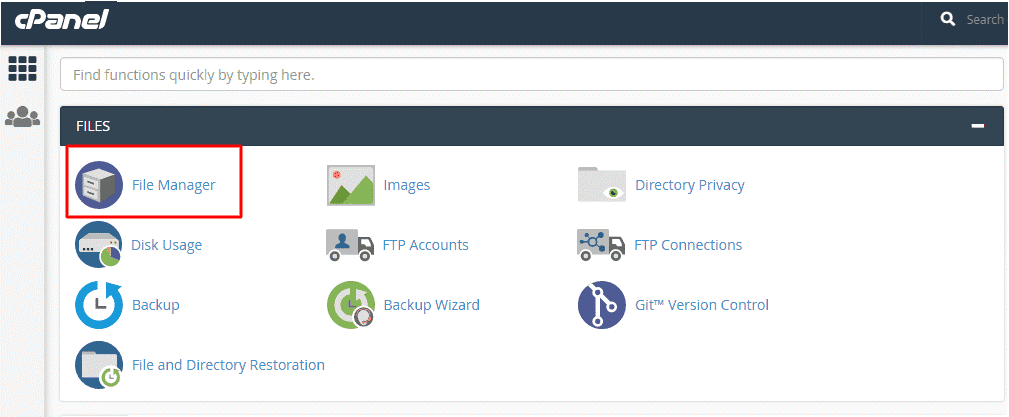Click the File and Directory Restoration icon

99,365
